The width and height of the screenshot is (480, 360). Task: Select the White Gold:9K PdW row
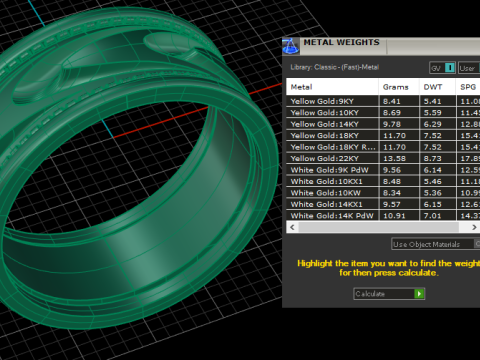(383, 170)
